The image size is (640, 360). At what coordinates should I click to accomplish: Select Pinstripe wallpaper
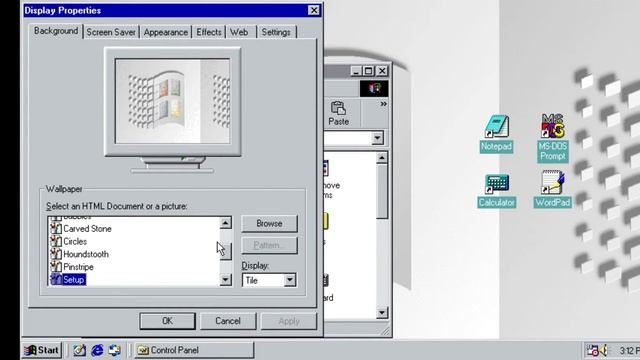(78, 267)
